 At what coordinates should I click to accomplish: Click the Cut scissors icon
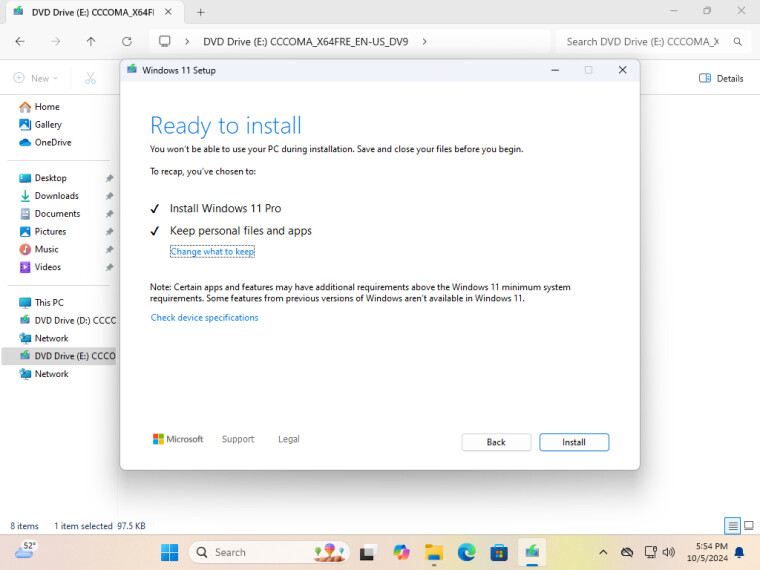coord(91,78)
